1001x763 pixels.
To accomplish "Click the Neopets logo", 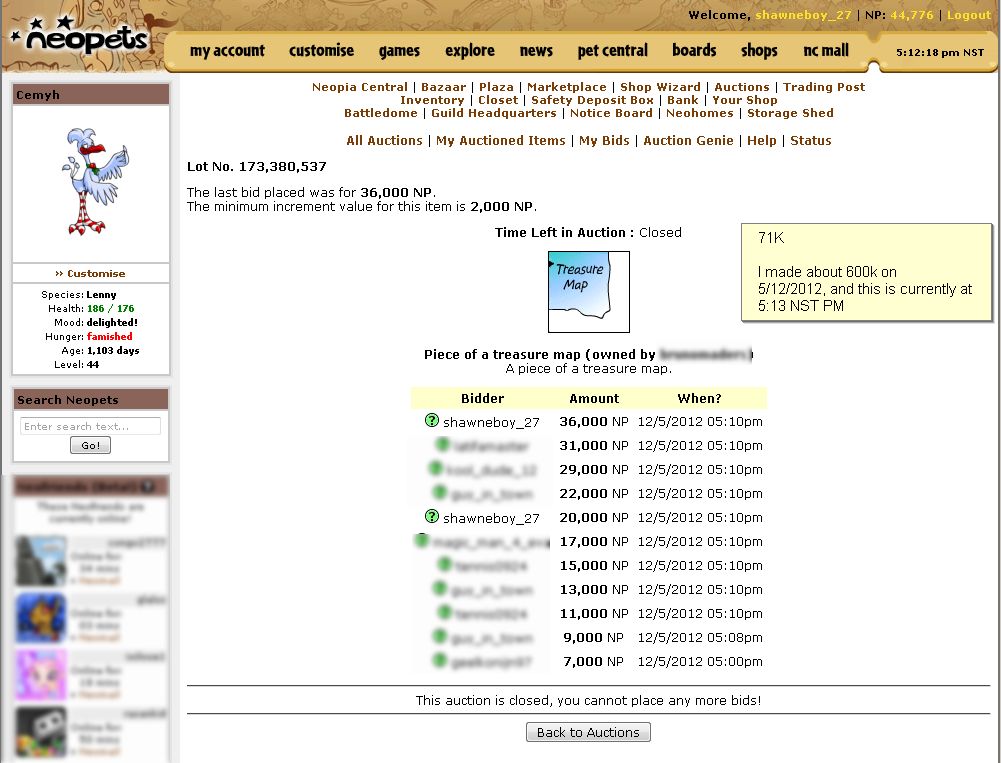I will (x=81, y=38).
